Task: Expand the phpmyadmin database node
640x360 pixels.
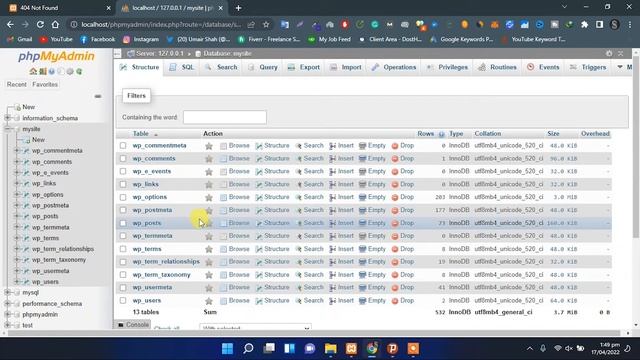Action: pyautogui.click(x=7, y=314)
